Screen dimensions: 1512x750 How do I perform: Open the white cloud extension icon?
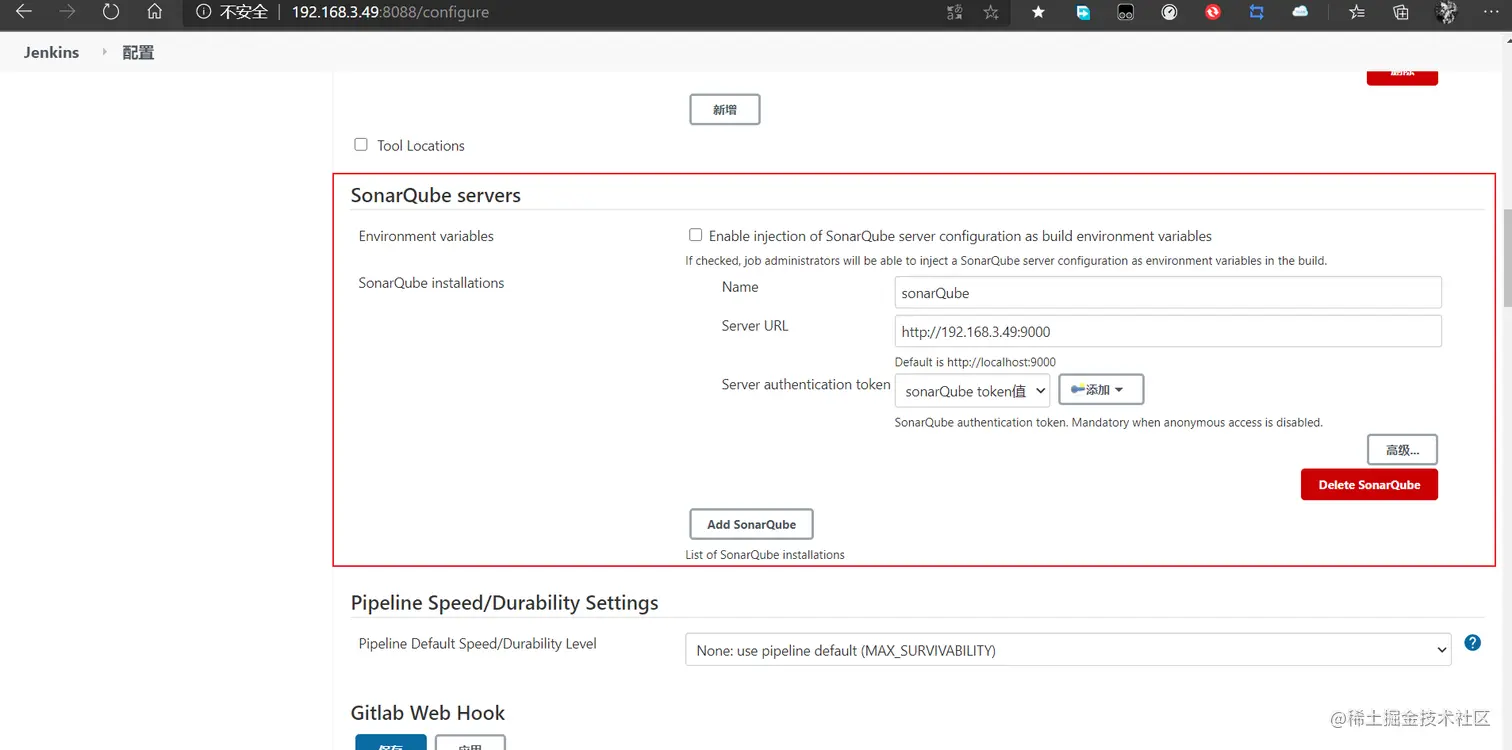coord(1300,12)
